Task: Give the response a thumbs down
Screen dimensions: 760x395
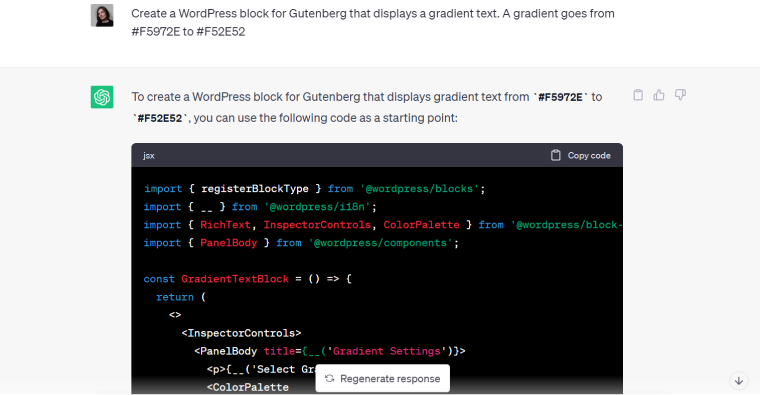Action: [680, 95]
